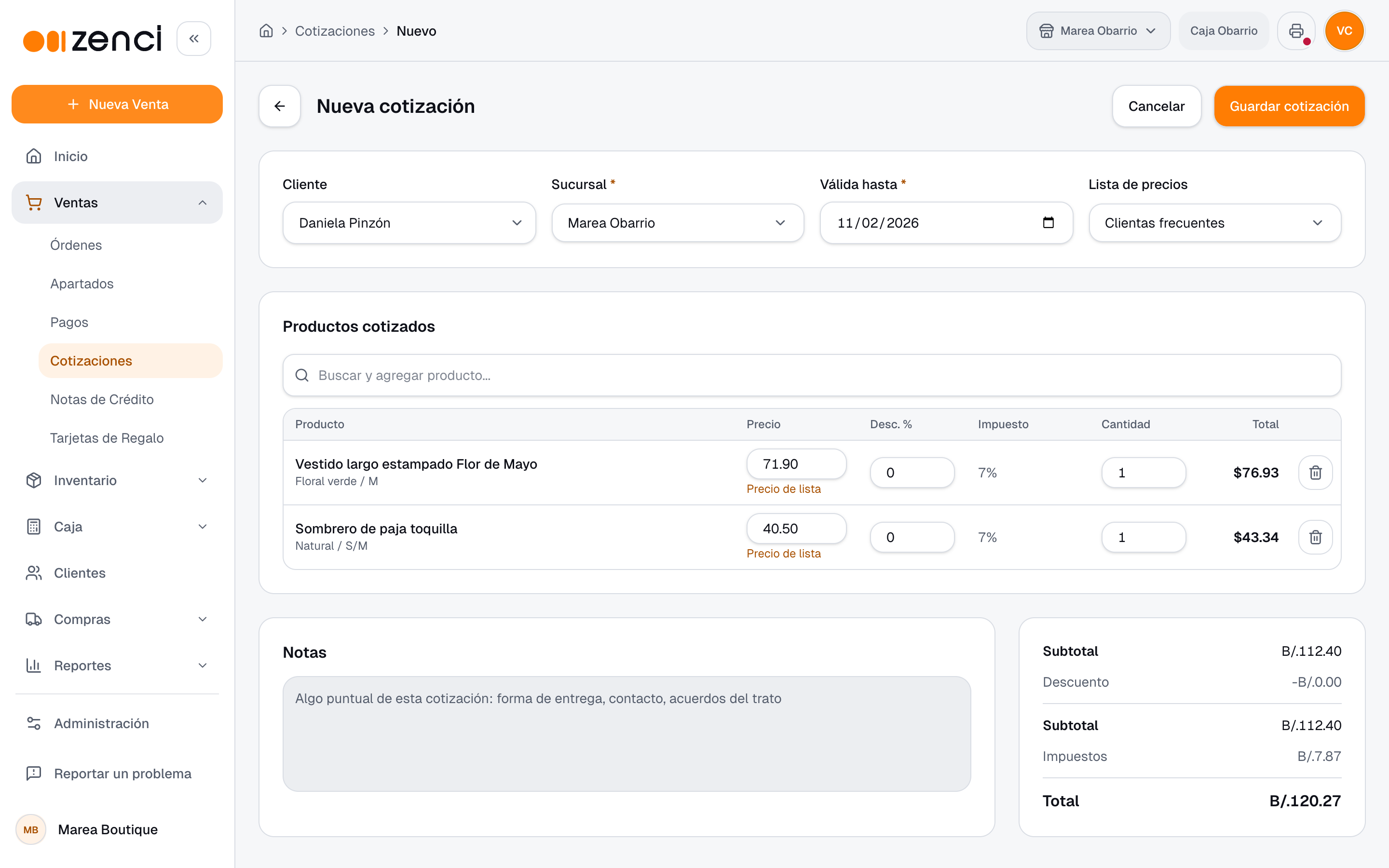The image size is (1389, 868).
Task: Open the calendar picker in Válida hasta
Action: coord(1048,223)
